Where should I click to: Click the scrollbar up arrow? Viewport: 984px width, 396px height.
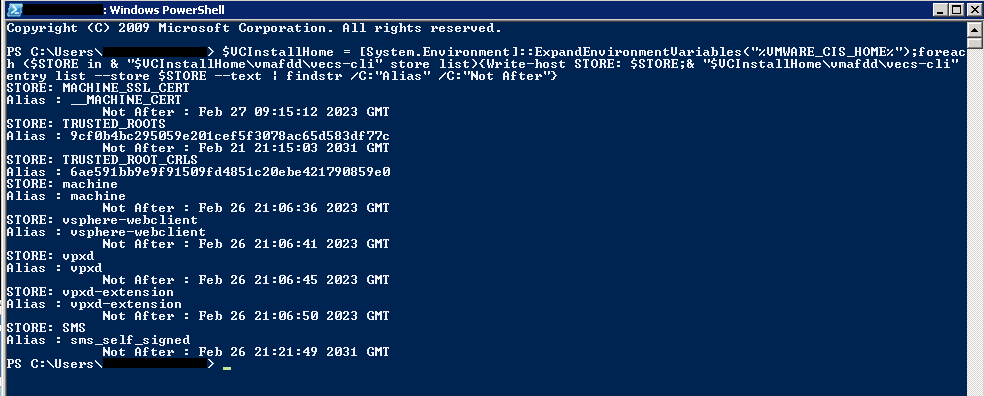point(974,29)
